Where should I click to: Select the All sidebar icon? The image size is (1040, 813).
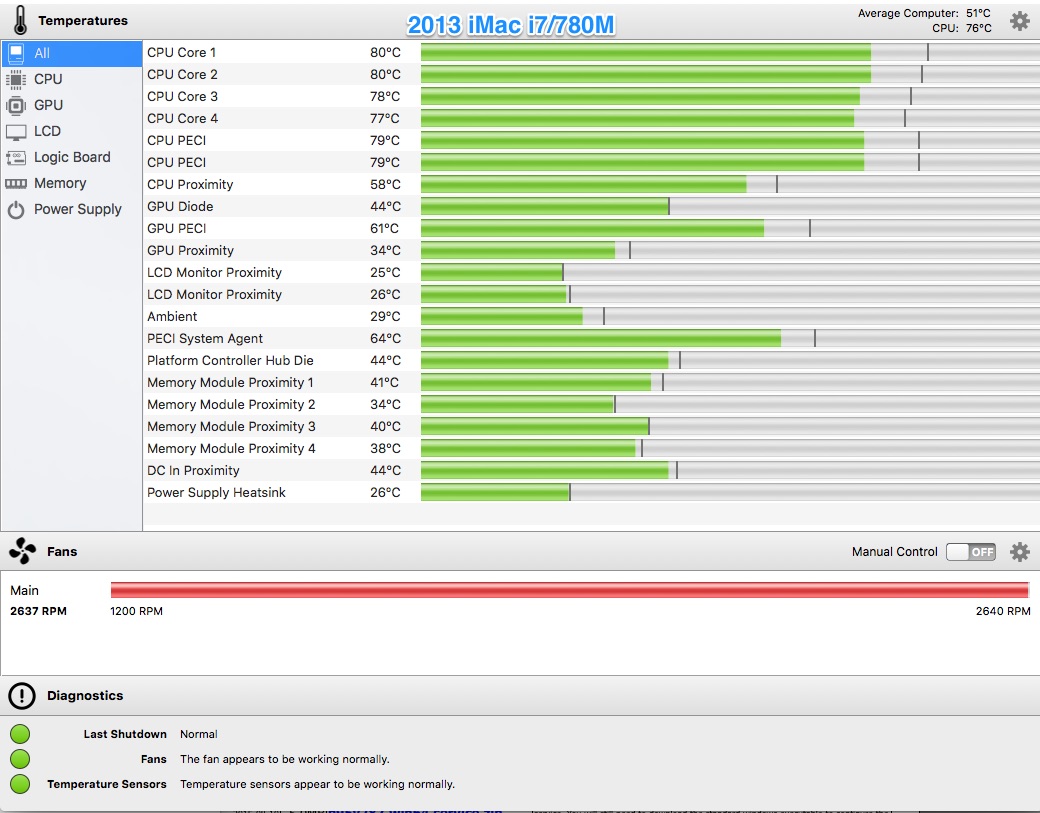pos(16,53)
